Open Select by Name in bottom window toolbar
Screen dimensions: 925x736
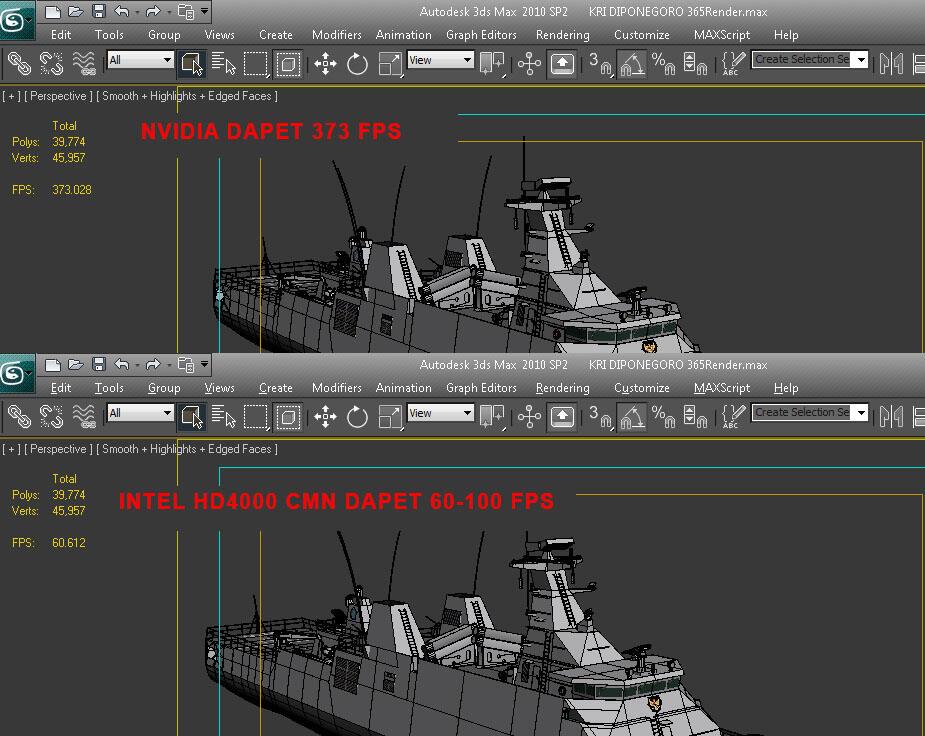[223, 416]
